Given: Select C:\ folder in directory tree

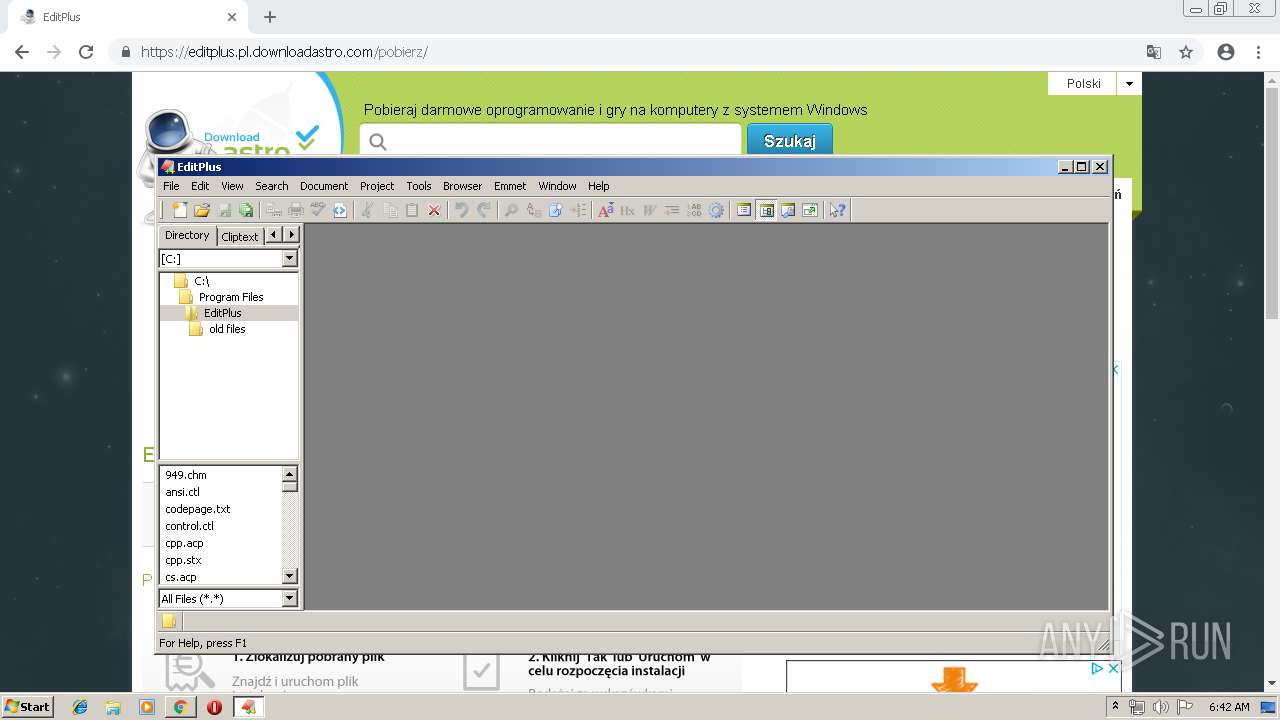Looking at the screenshot, I should (201, 281).
